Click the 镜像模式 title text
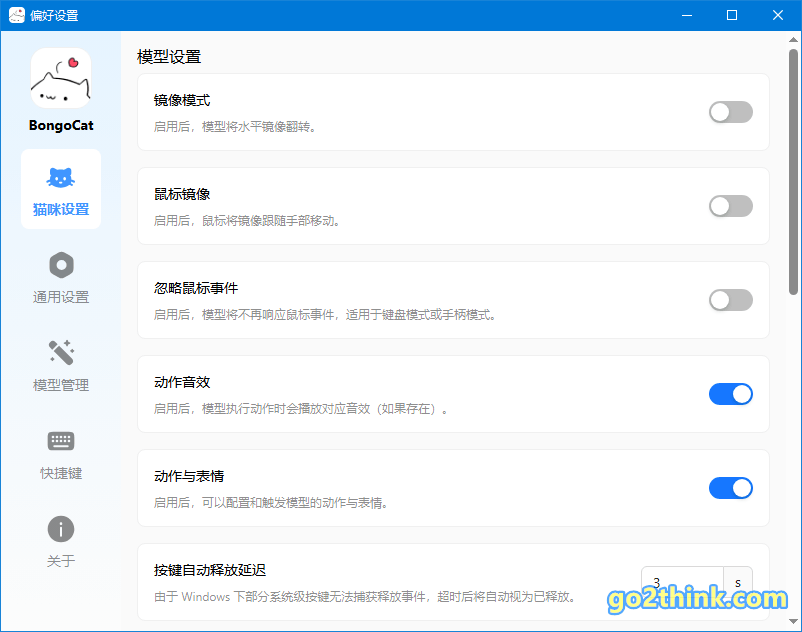802x632 pixels. pos(182,100)
